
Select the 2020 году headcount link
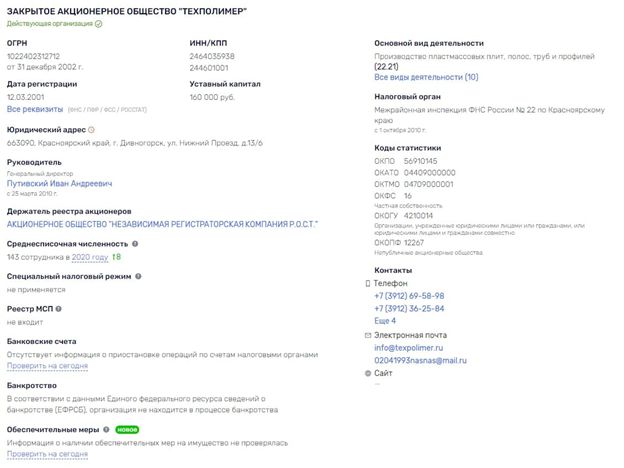click(x=90, y=257)
